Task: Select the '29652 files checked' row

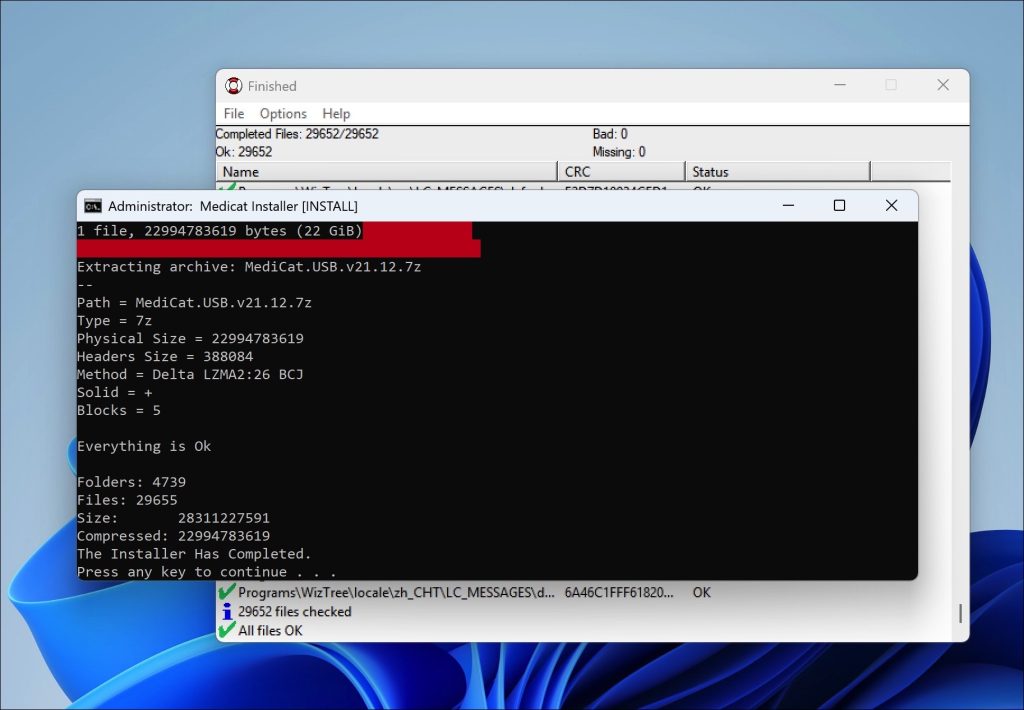Action: [295, 611]
